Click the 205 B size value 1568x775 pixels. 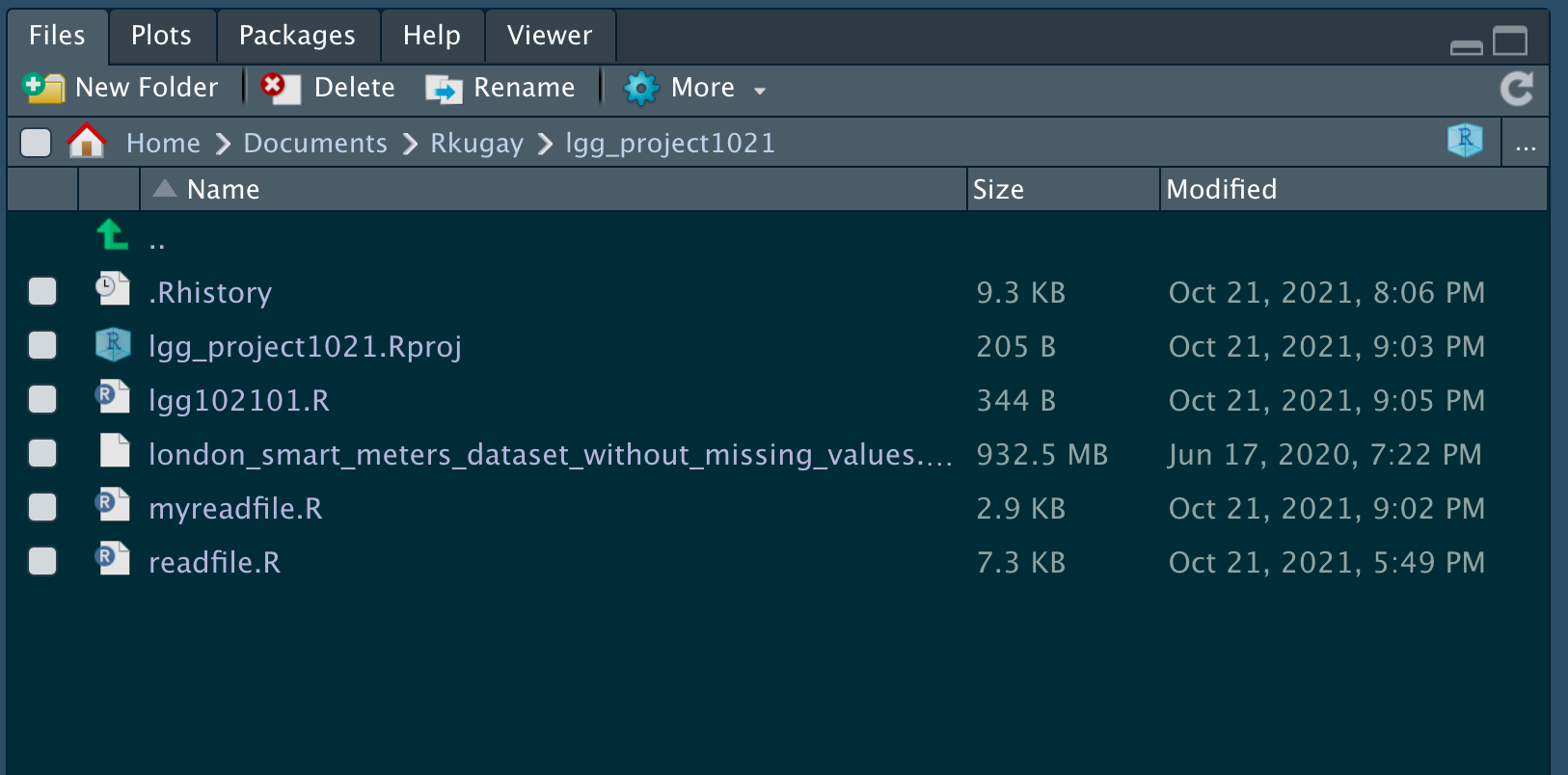(1016, 346)
